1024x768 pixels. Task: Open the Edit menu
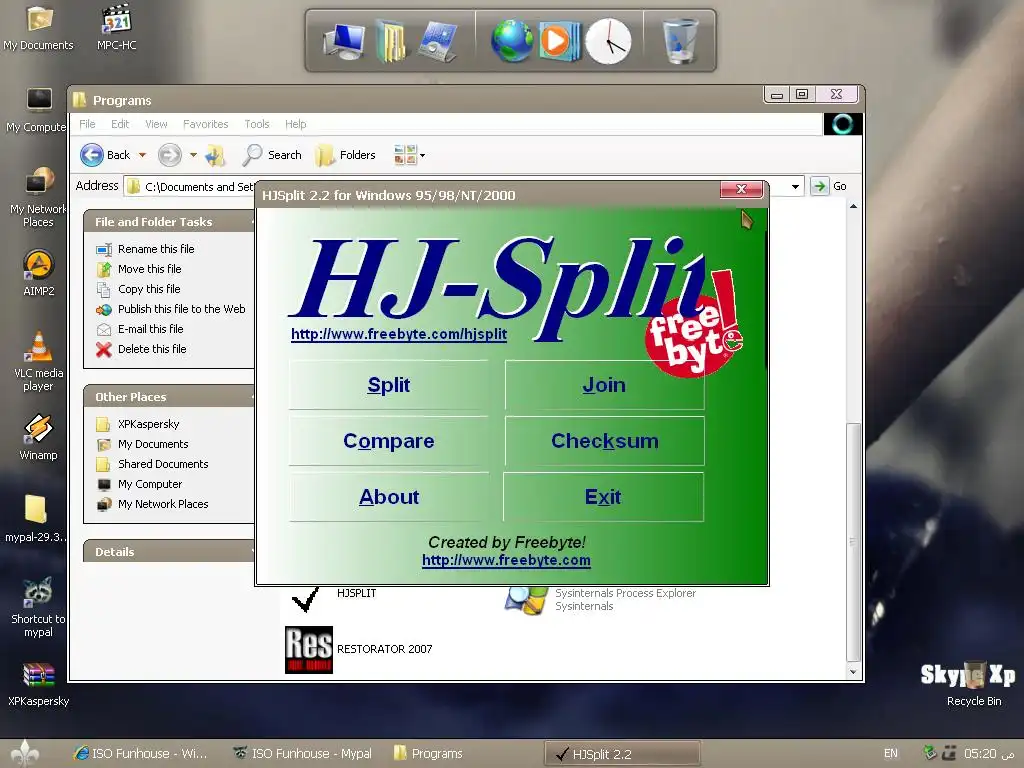120,124
